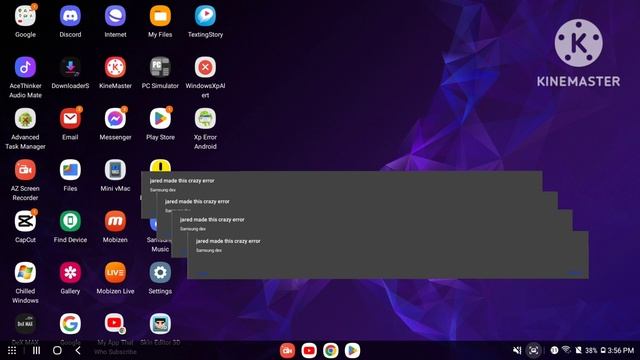Open AceThinker Audio Mate

25,67
